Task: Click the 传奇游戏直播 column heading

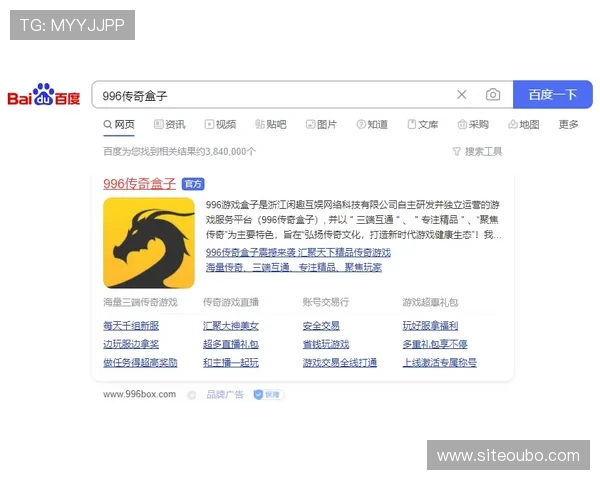Action: (x=231, y=302)
